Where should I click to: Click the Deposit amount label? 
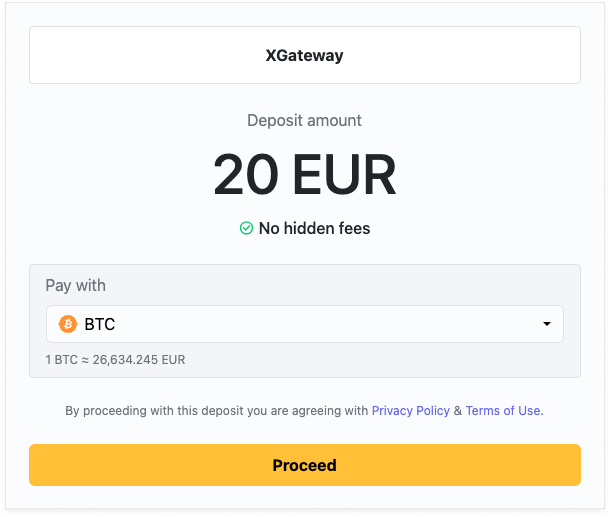[x=304, y=121]
